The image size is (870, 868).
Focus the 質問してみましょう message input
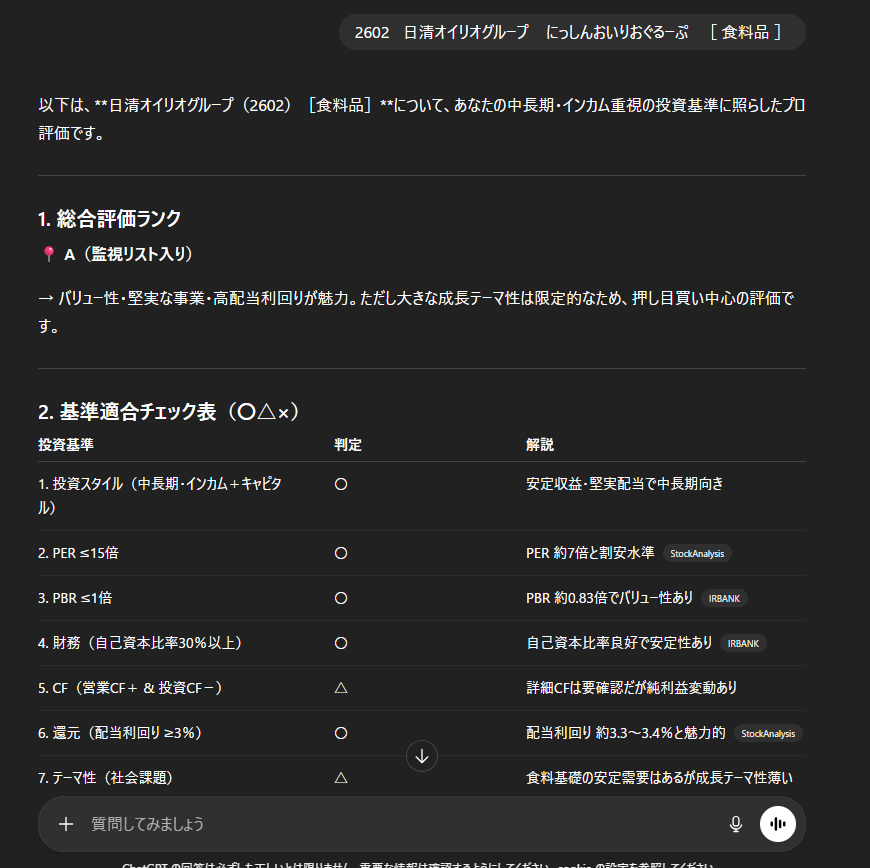pyautogui.click(x=400, y=824)
